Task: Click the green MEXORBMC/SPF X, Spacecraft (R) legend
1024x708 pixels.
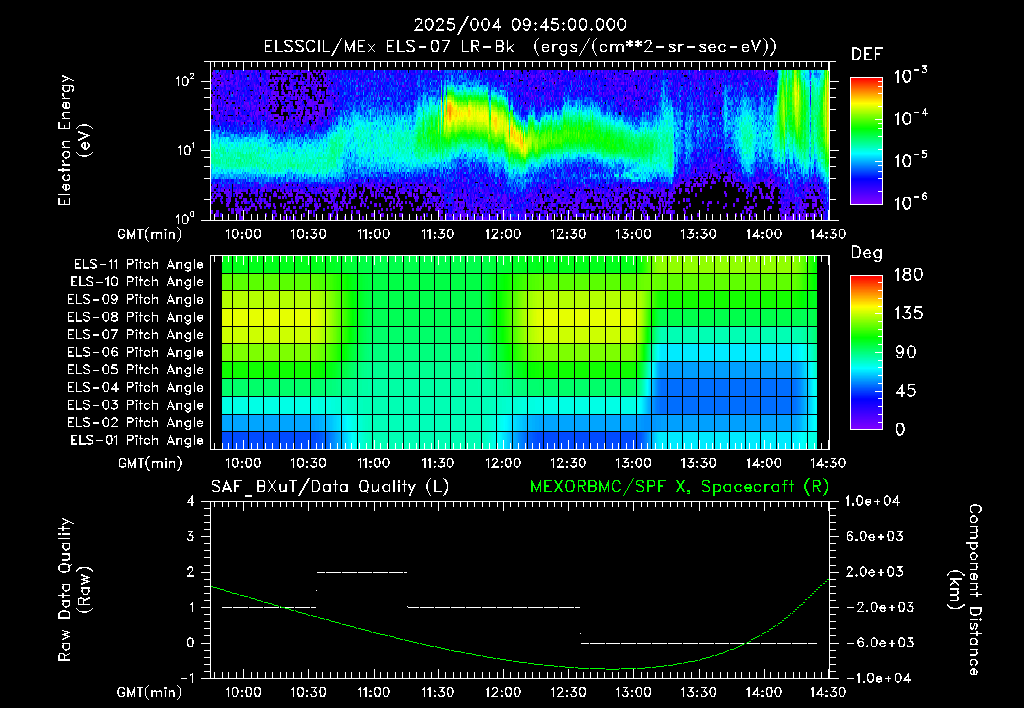Action: [679, 487]
